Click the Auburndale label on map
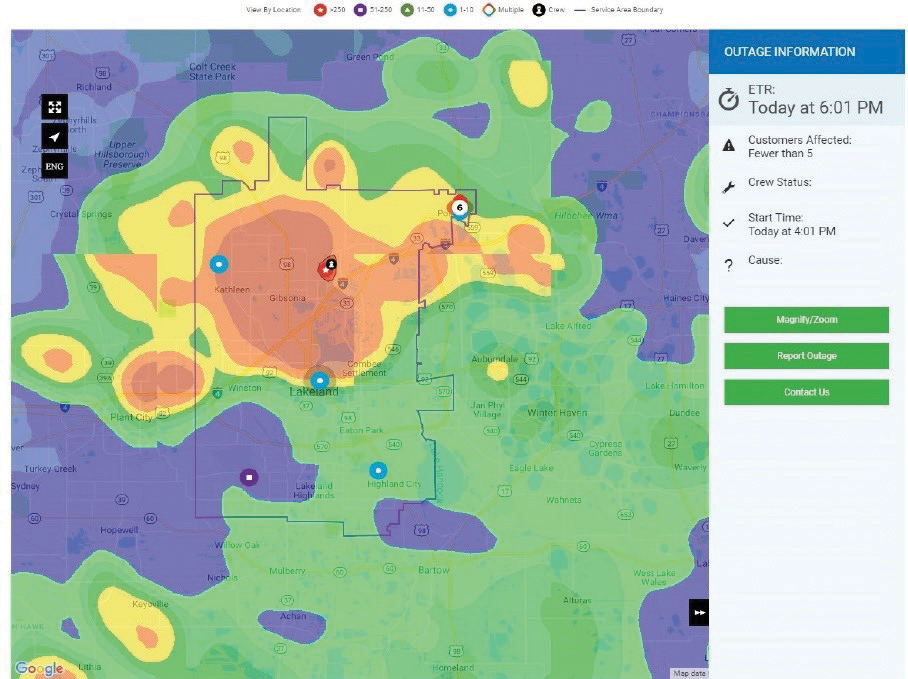This screenshot has height=679, width=908. (x=495, y=359)
